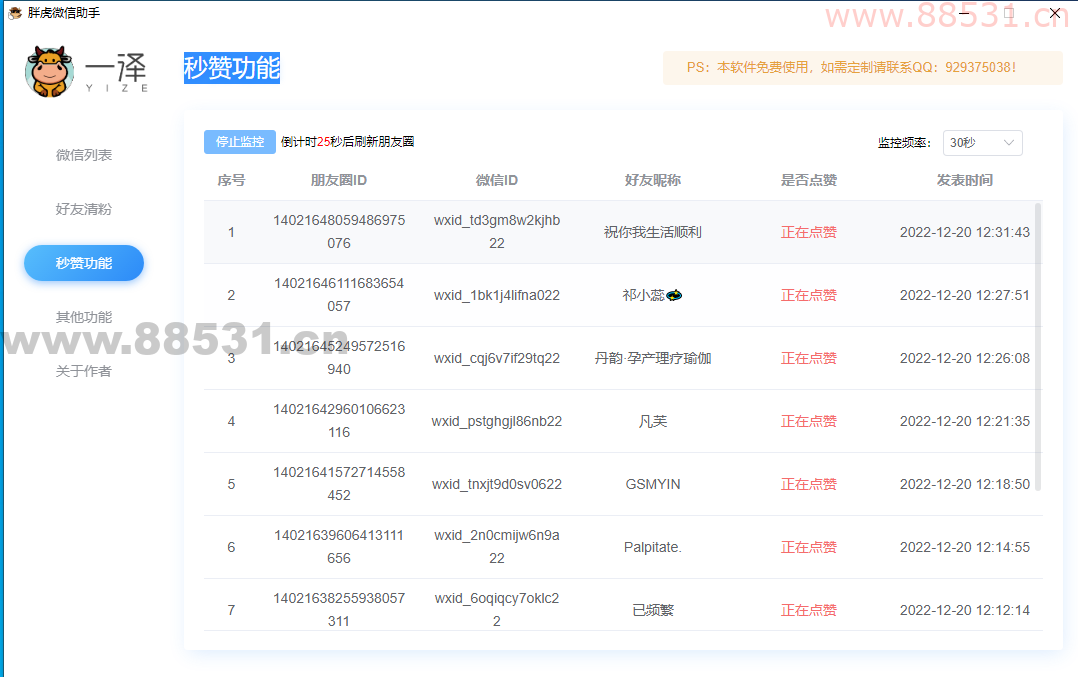The width and height of the screenshot is (1078, 677).
Task: Open the 监控频率 30秒 dropdown
Action: tap(982, 142)
